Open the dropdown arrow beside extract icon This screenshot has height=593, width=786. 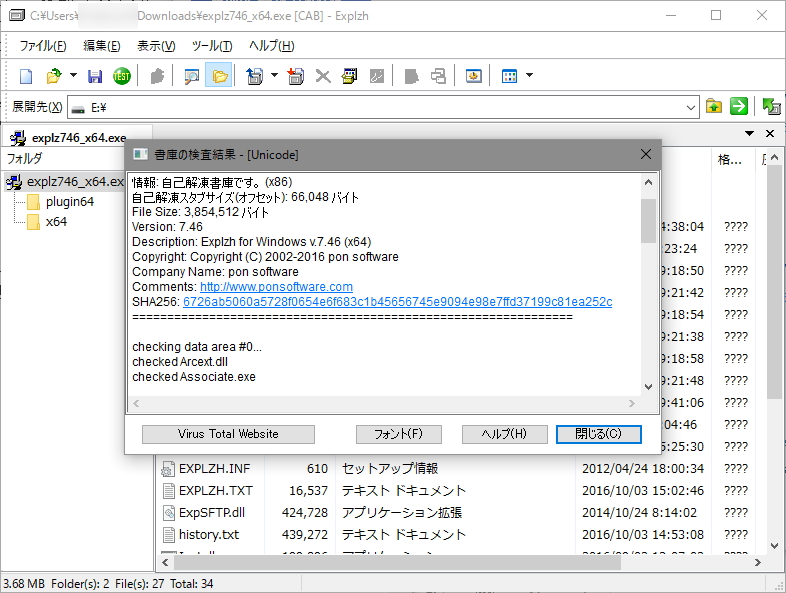click(x=274, y=76)
